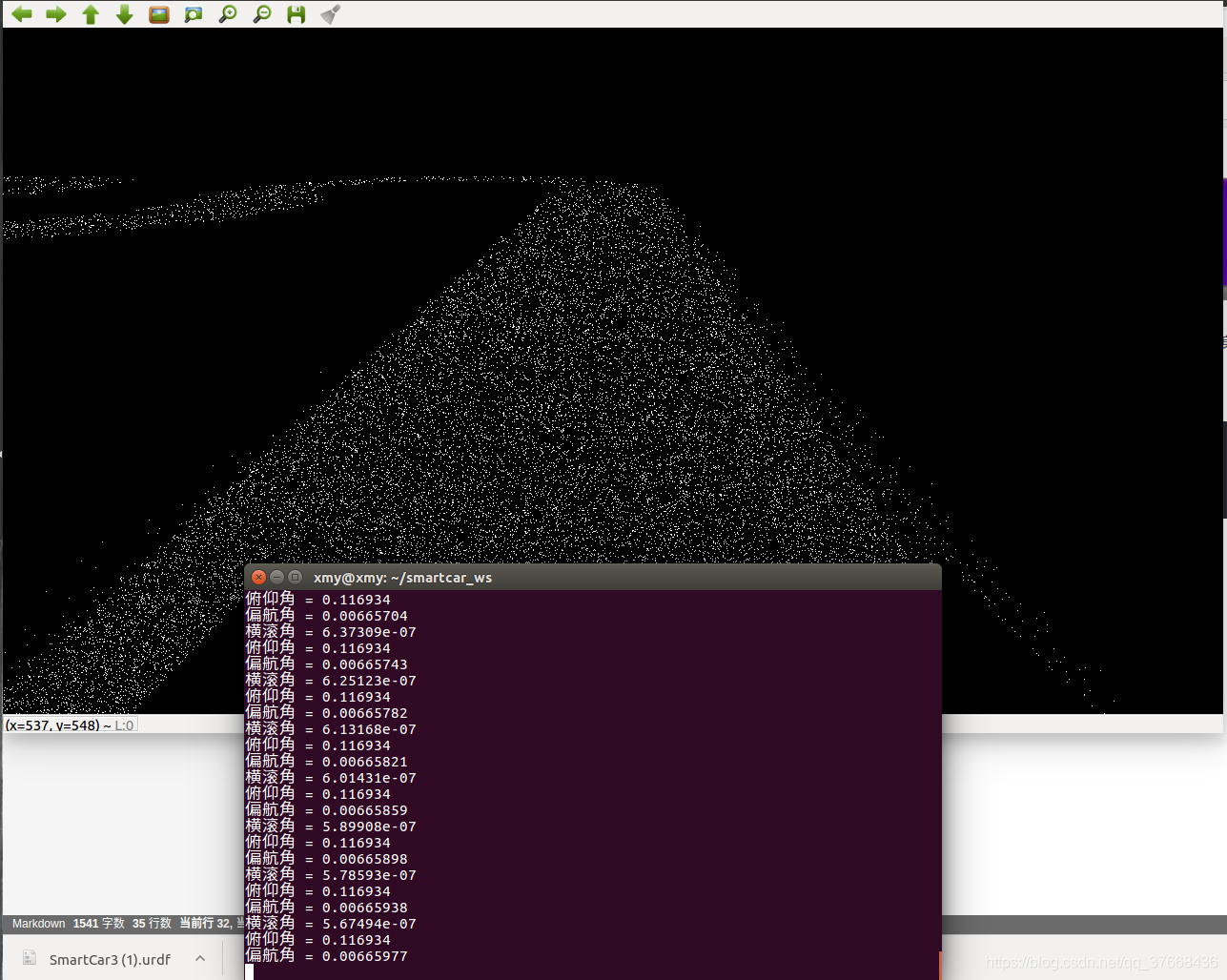The width and height of the screenshot is (1227, 980).
Task: Maximize the smartcar_ws terminal window
Action: coord(295,577)
